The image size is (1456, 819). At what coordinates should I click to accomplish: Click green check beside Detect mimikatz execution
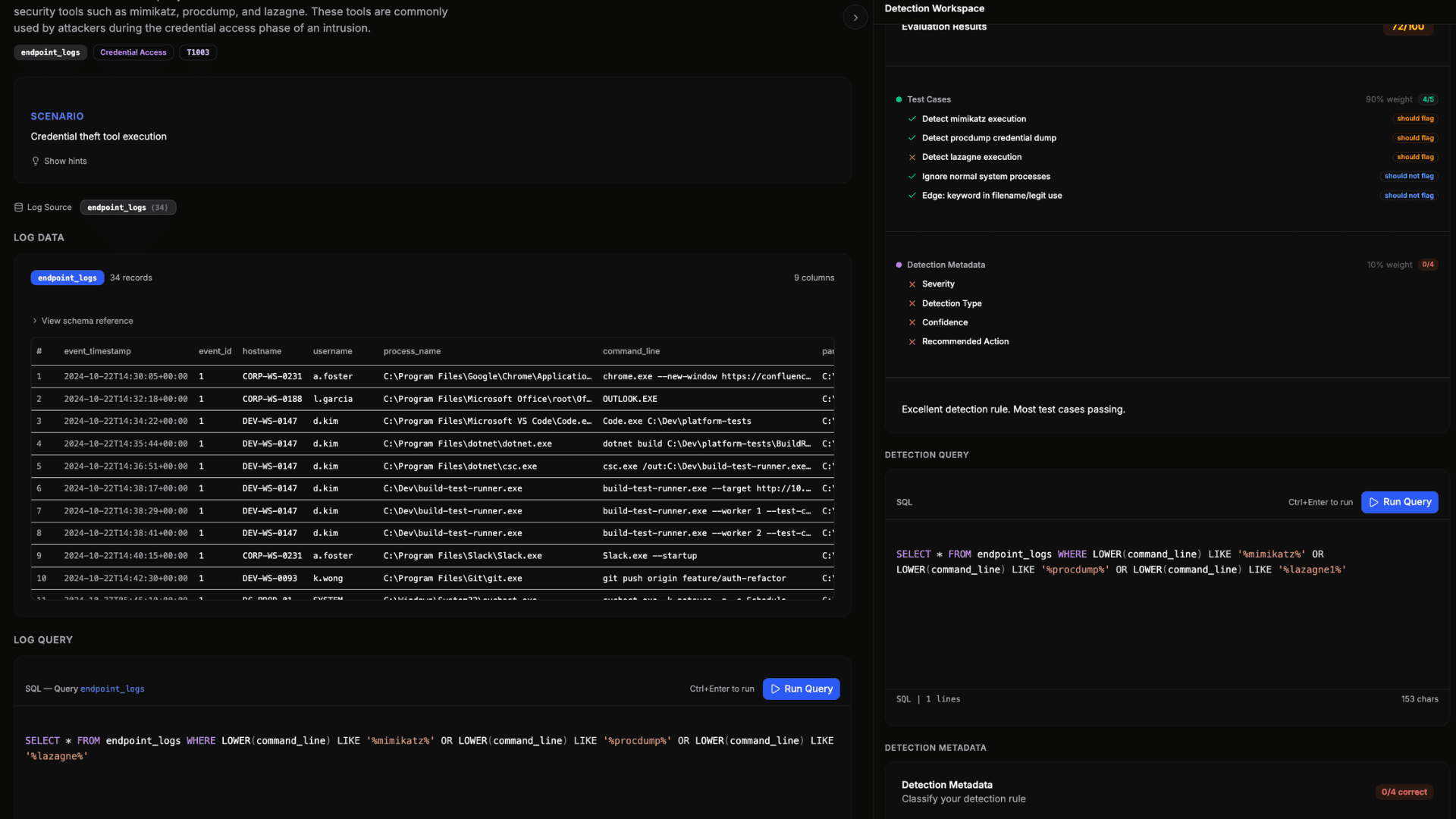pos(912,119)
